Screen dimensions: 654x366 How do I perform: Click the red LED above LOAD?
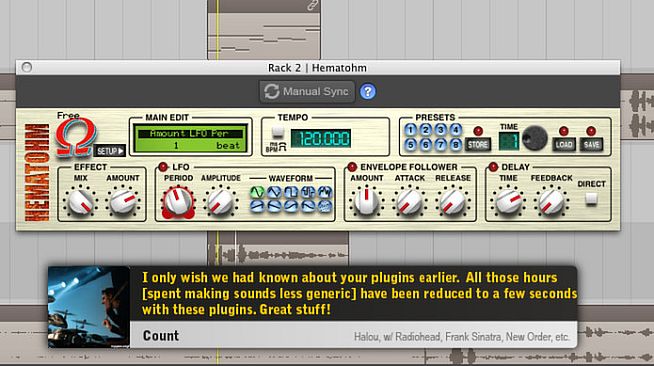563,131
